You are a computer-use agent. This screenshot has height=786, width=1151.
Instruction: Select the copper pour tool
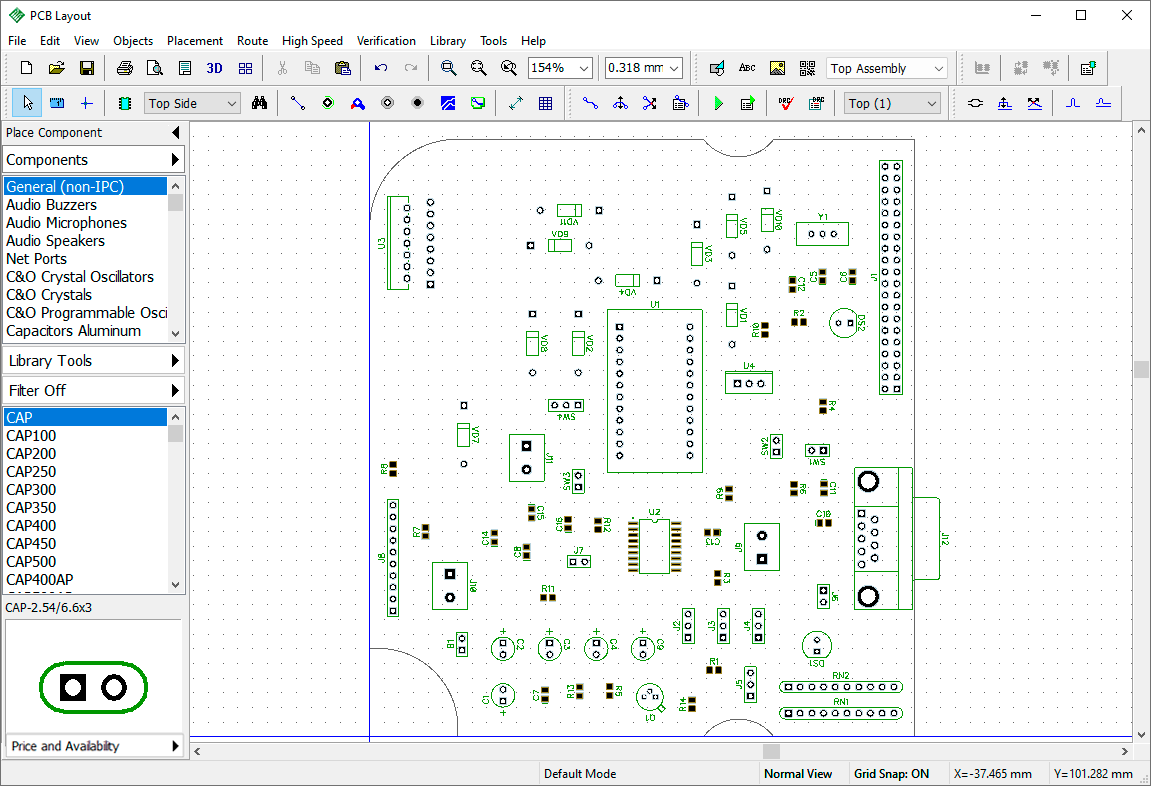coord(448,103)
